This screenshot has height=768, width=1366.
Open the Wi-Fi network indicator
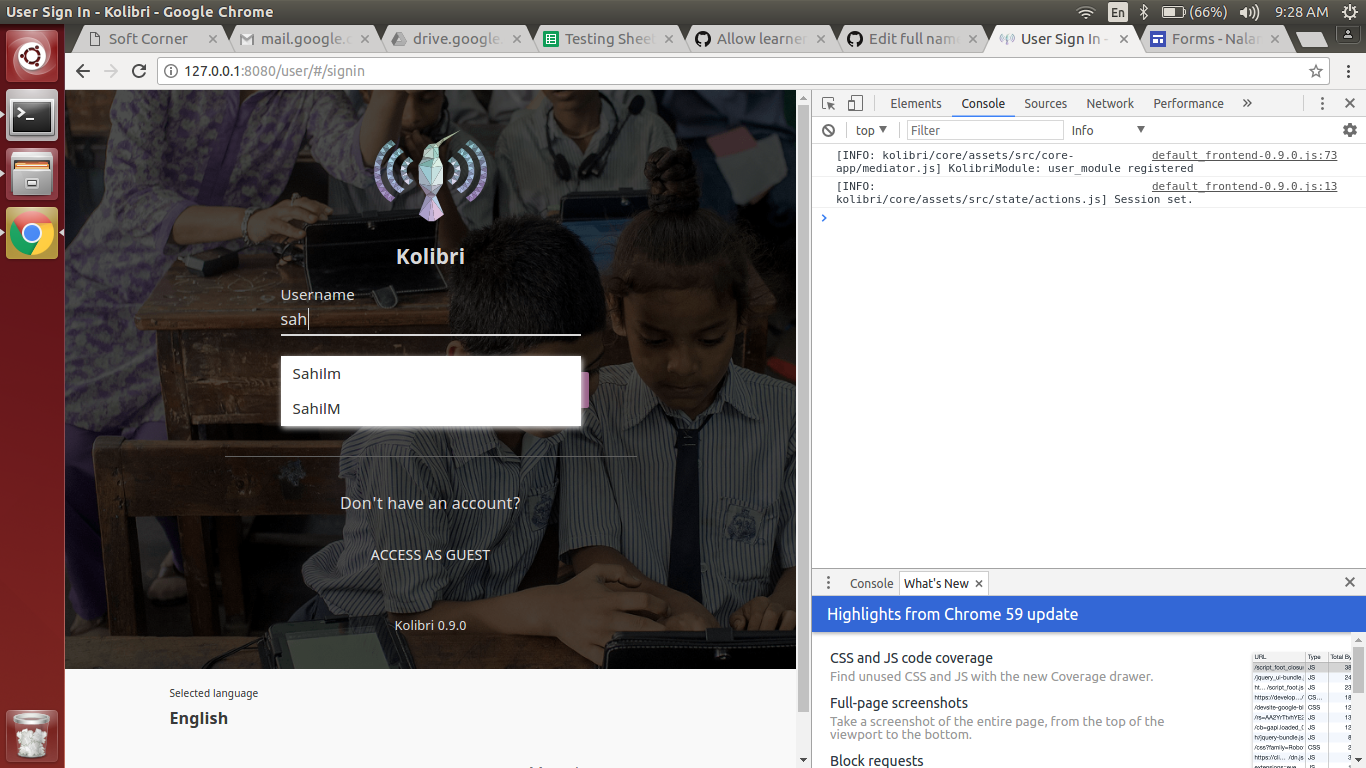[x=1086, y=12]
